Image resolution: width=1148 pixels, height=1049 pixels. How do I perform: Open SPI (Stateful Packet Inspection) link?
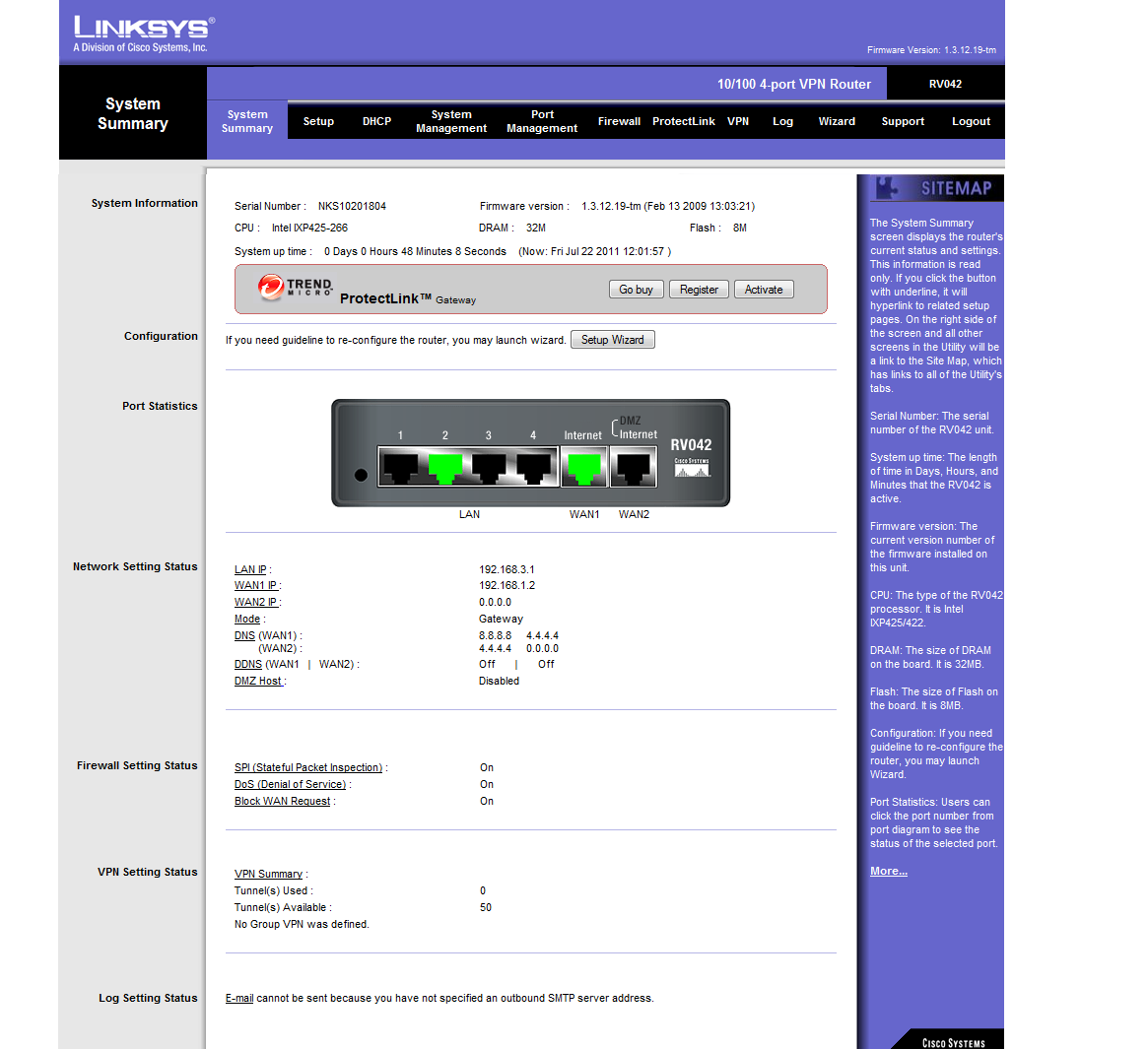[308, 768]
